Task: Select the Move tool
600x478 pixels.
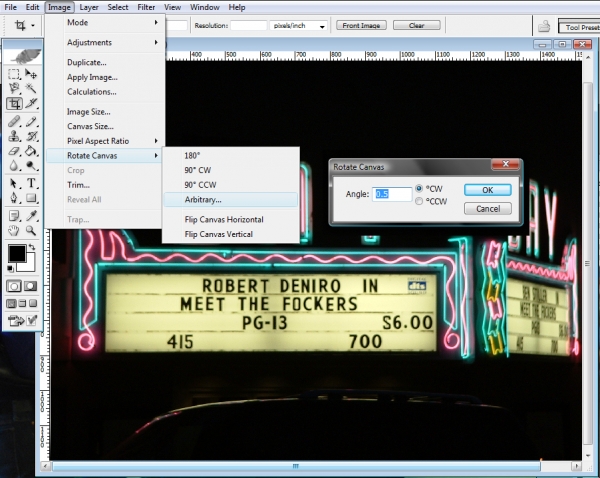Action: pyautogui.click(x=31, y=74)
